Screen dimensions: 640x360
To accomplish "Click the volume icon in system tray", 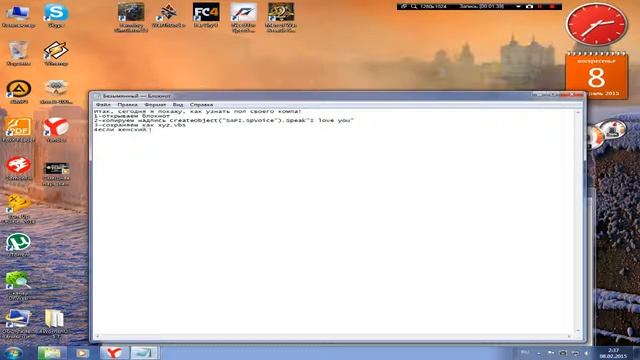I will [587, 353].
